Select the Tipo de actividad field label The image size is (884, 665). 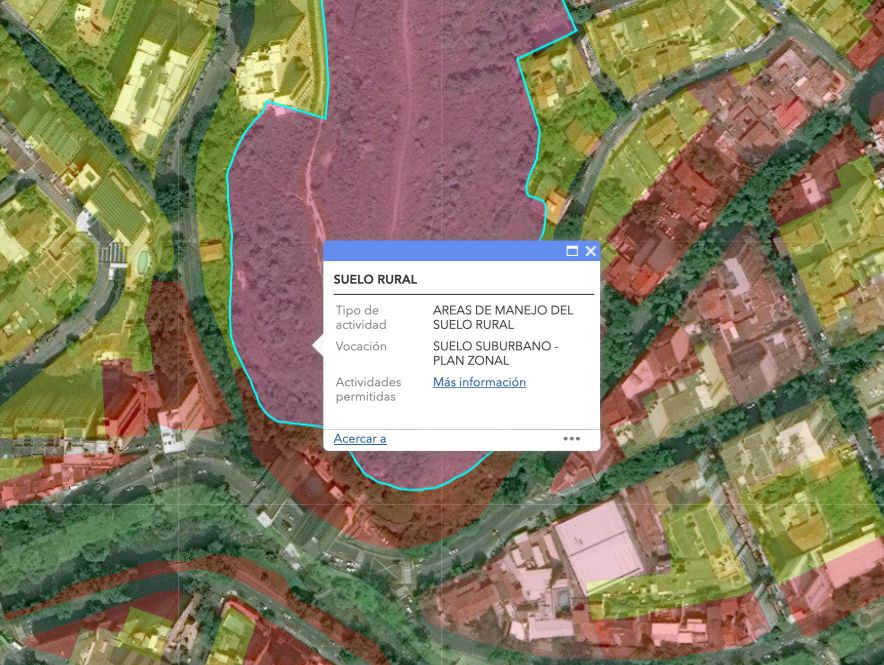click(x=358, y=318)
